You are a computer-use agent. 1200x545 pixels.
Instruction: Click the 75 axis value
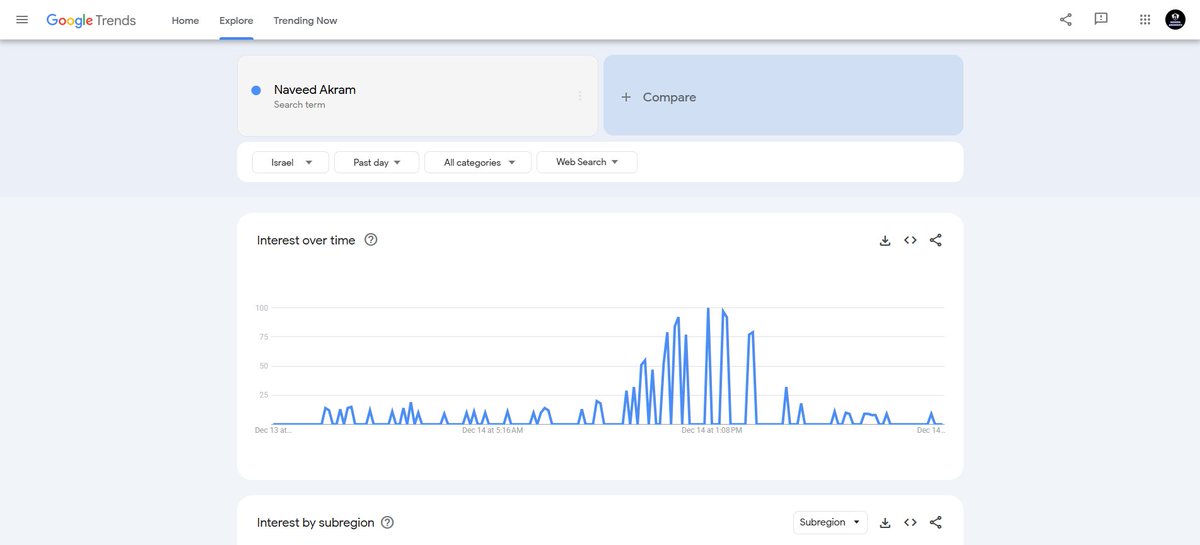pyautogui.click(x=262, y=337)
